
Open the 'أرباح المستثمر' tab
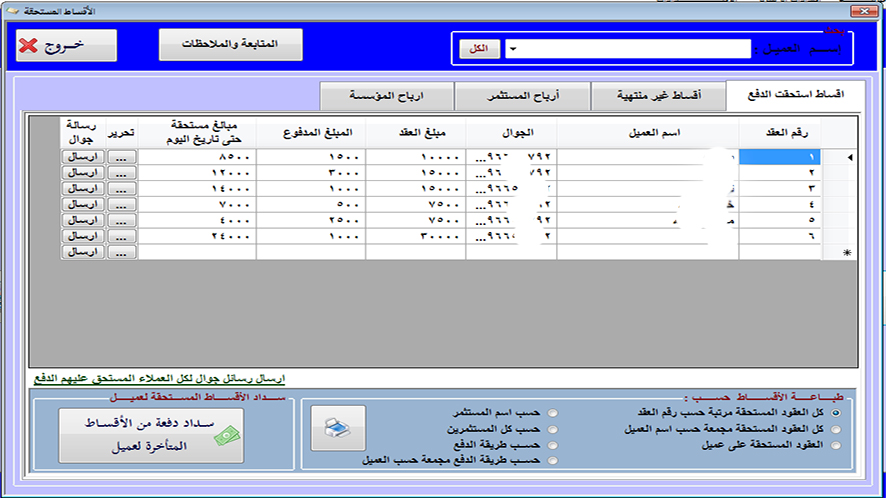[522, 96]
